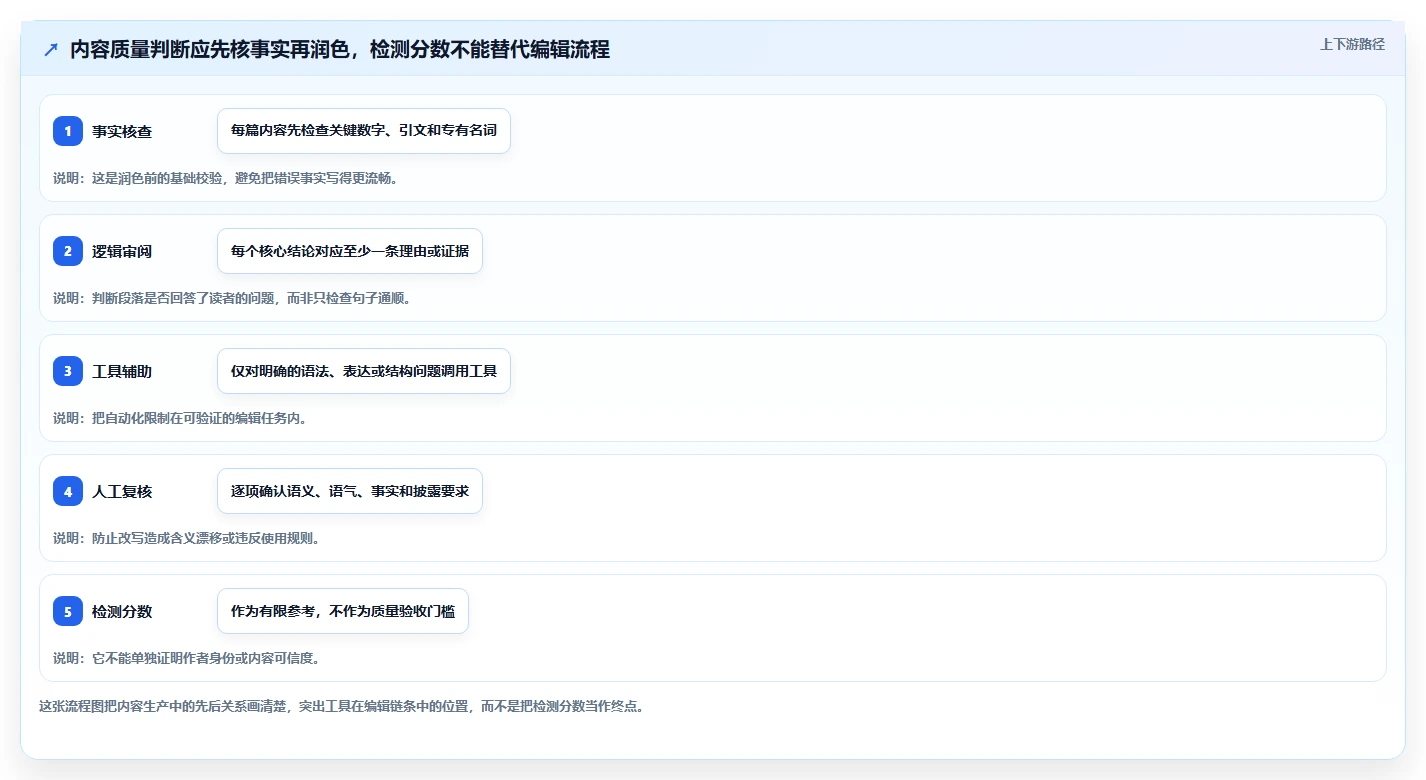Viewport: 1426px width, 780px height.
Task: Click the 作为有限参考，不作为质量验收门槛 chip
Action: (x=343, y=611)
